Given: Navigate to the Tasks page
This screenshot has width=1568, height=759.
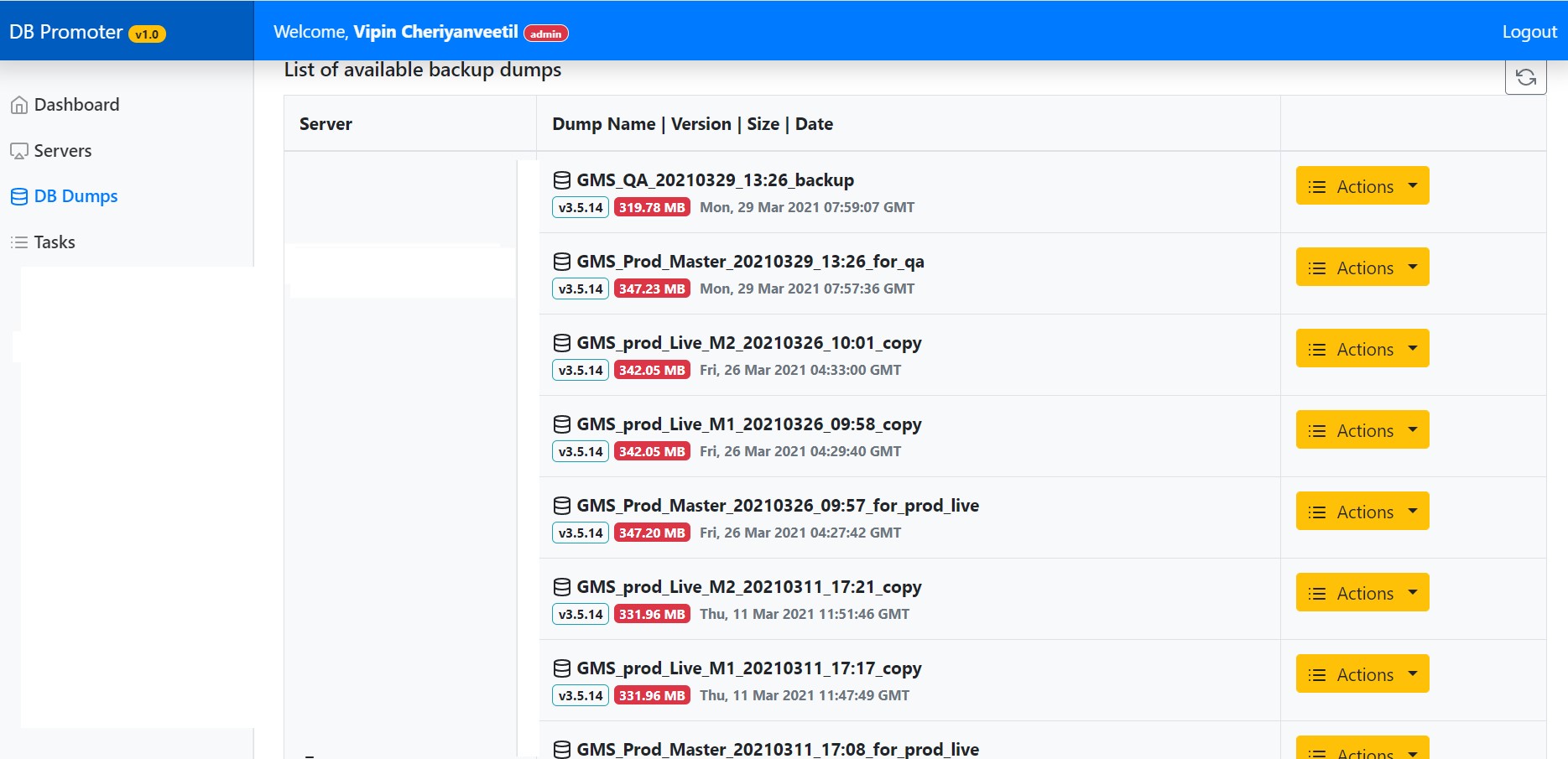Looking at the screenshot, I should point(55,242).
